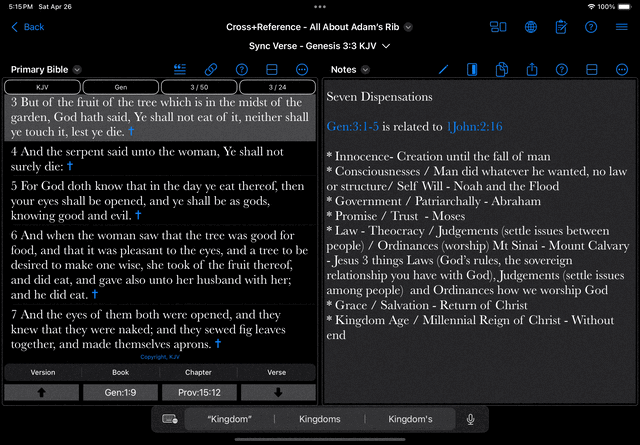Viewport: 640px width, 445px height.
Task: Show the keyboard via keyboard icon
Action: (169, 419)
